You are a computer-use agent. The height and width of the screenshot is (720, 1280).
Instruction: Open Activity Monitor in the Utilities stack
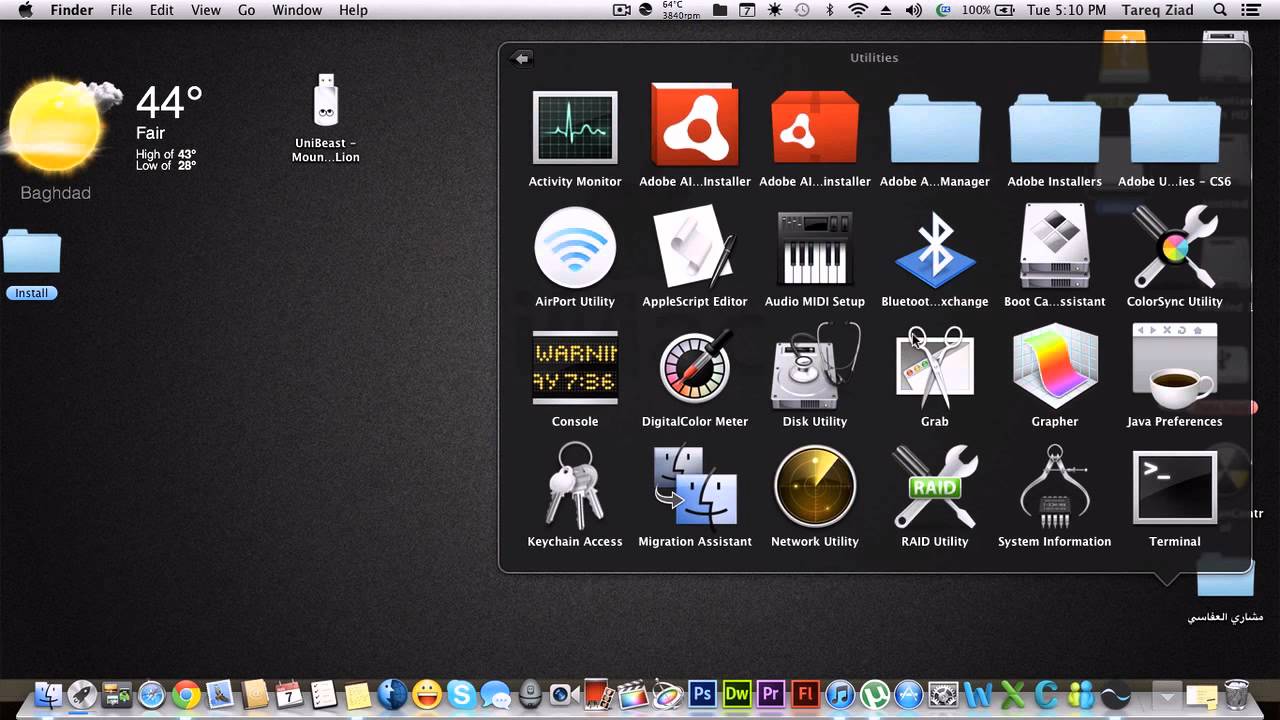(x=575, y=128)
